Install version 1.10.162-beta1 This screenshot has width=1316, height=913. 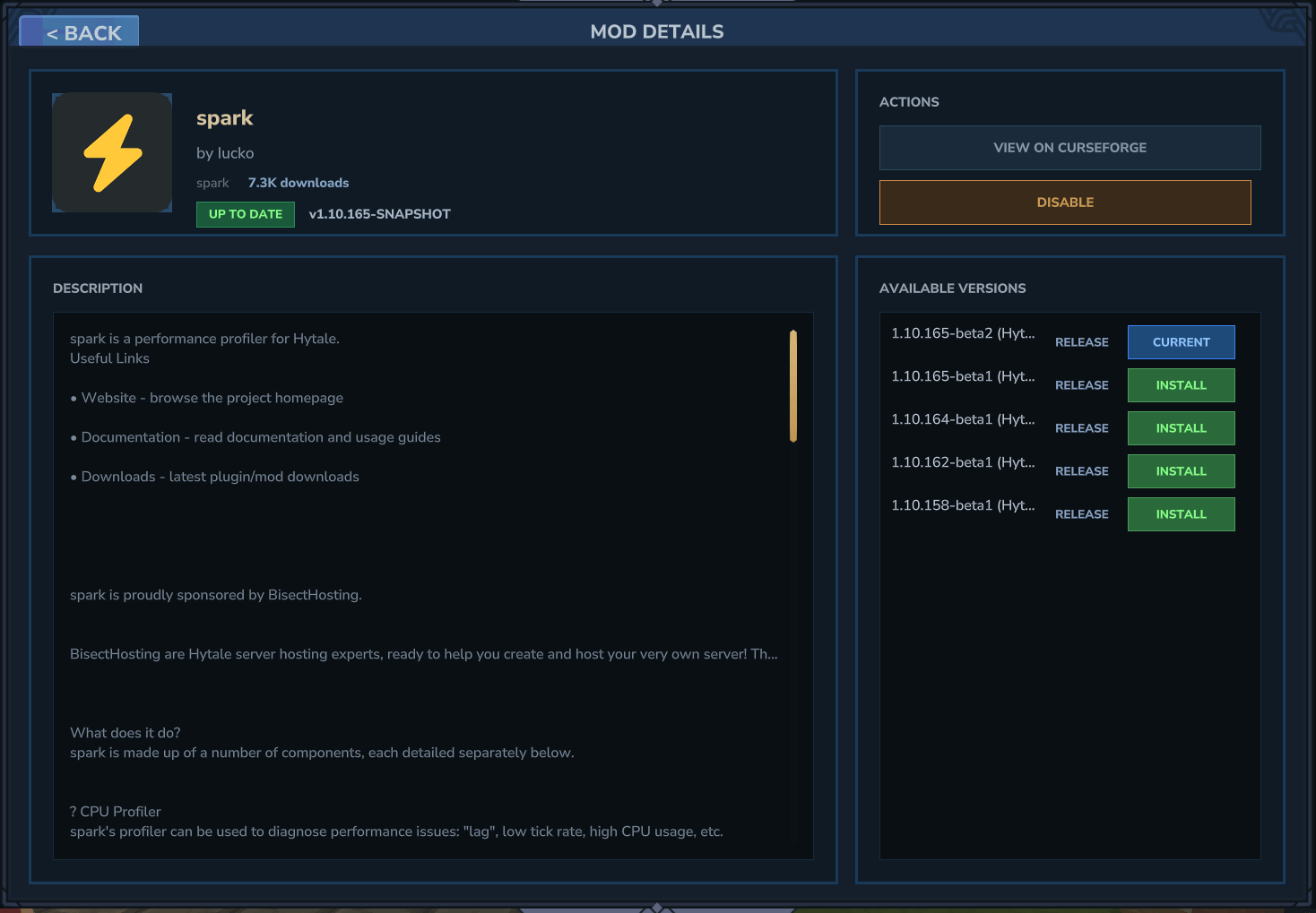tap(1181, 471)
